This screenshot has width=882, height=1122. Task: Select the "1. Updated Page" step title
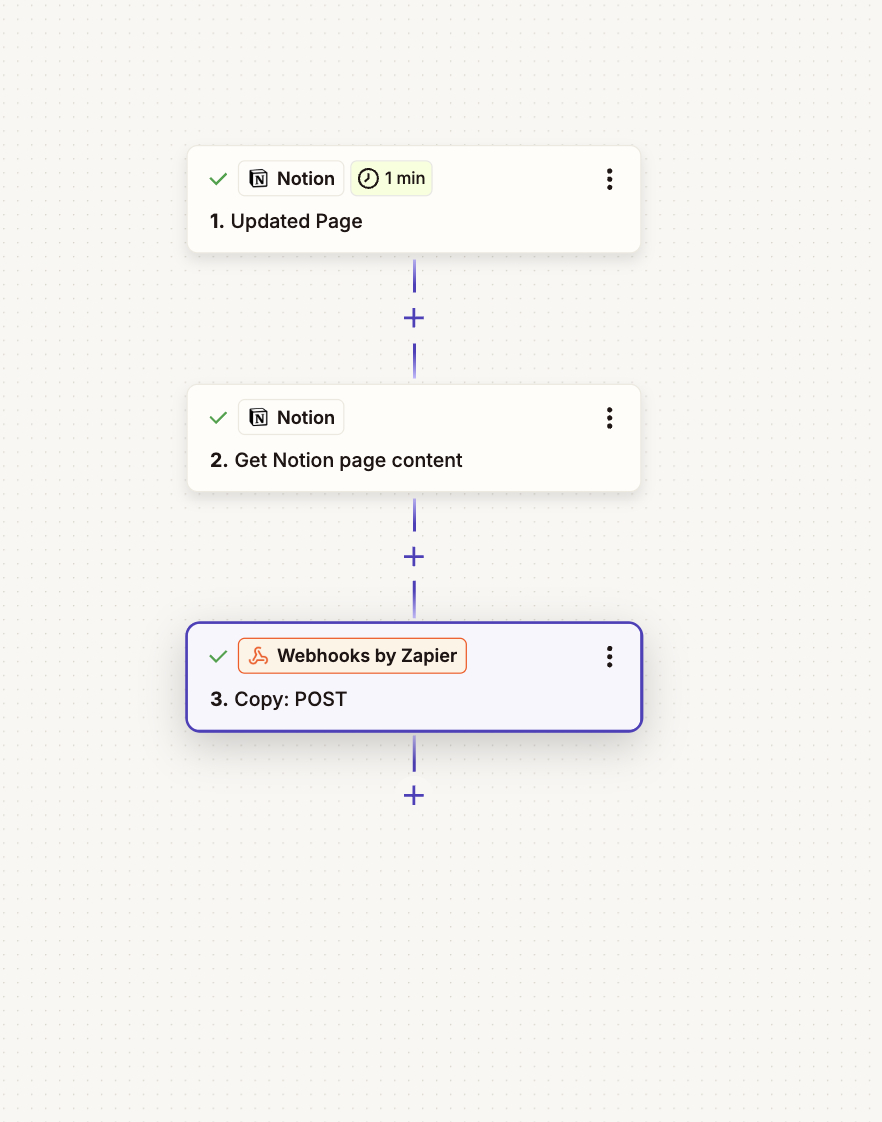(286, 221)
